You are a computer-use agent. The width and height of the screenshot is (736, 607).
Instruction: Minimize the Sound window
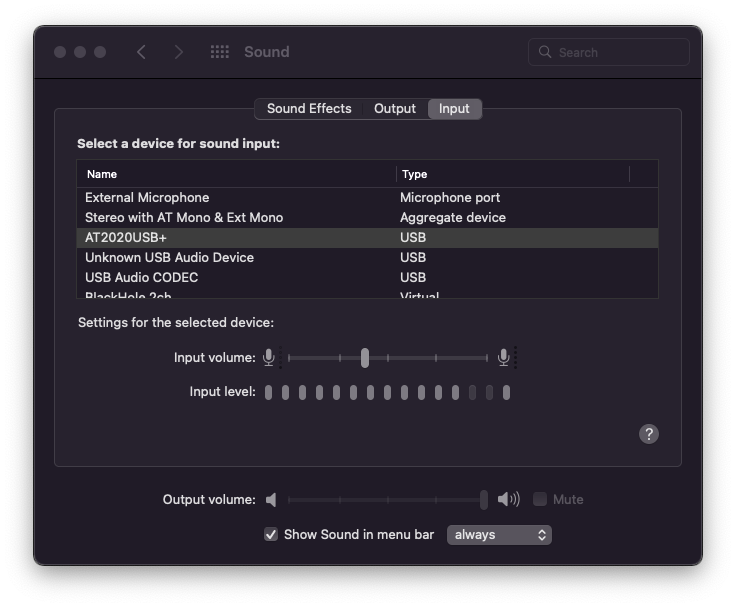pos(80,52)
